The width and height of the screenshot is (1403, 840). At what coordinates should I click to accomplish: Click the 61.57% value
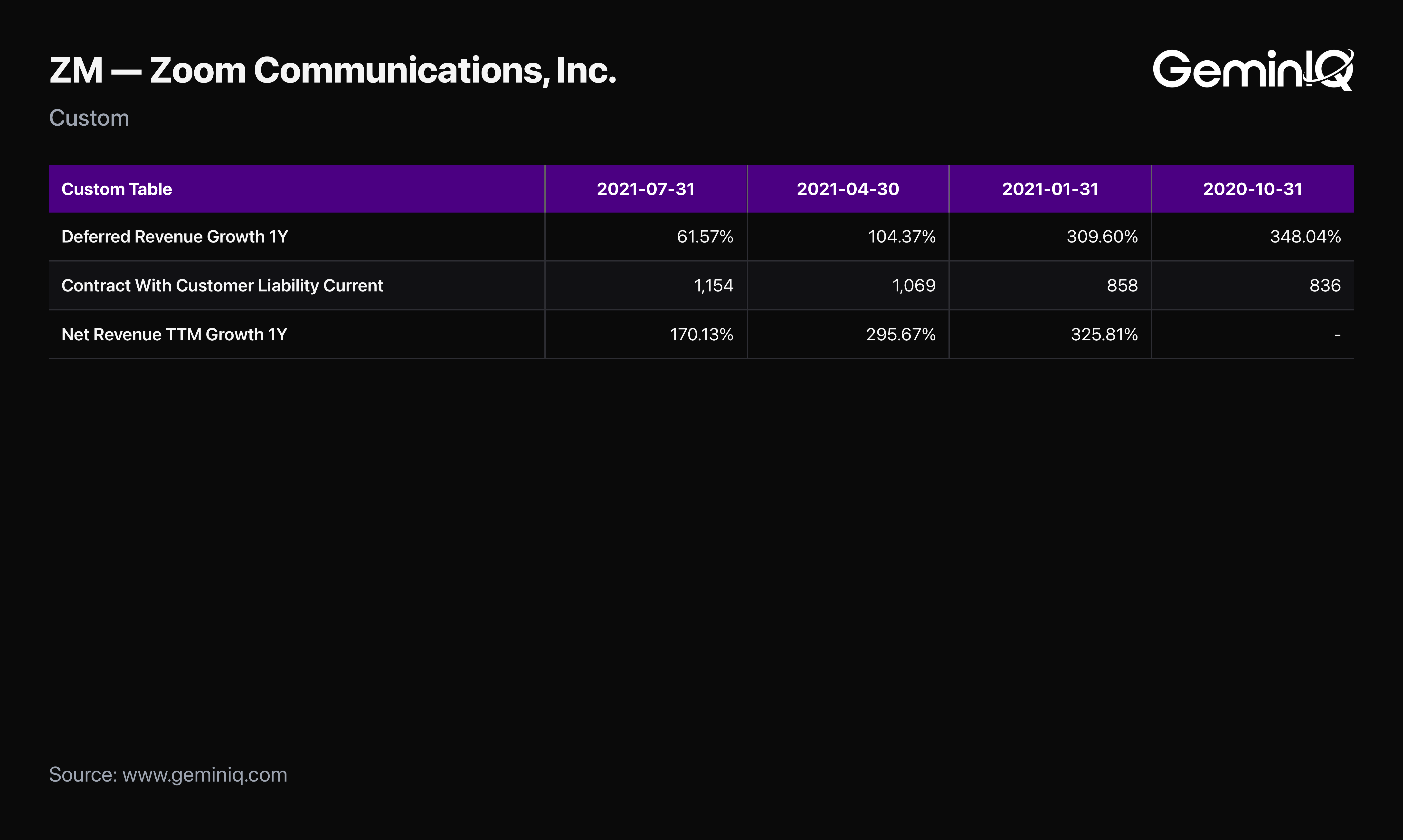coord(705,237)
